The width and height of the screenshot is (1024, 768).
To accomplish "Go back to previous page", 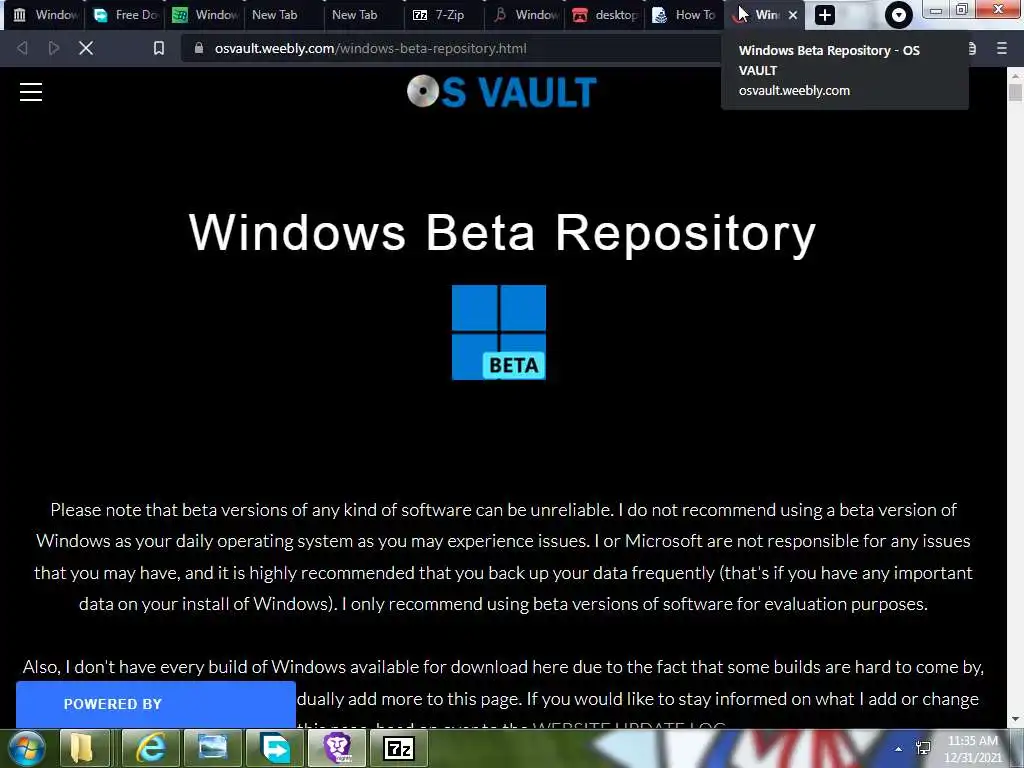I will (22, 48).
